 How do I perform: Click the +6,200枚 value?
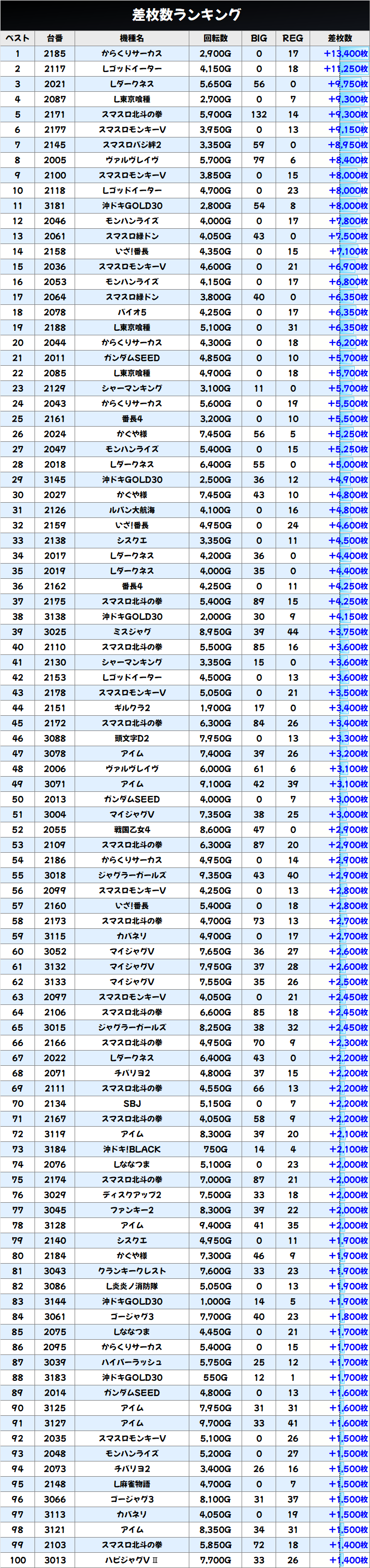348,343
